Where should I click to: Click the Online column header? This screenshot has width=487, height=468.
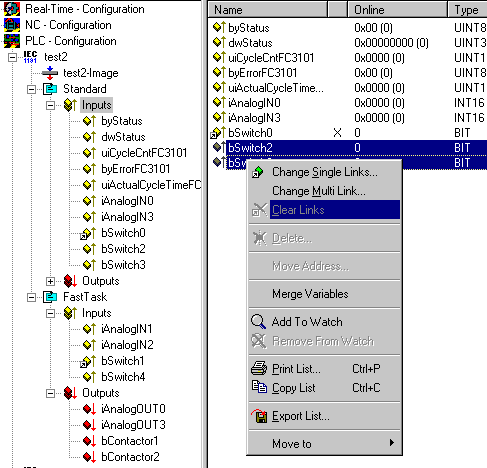coord(397,10)
